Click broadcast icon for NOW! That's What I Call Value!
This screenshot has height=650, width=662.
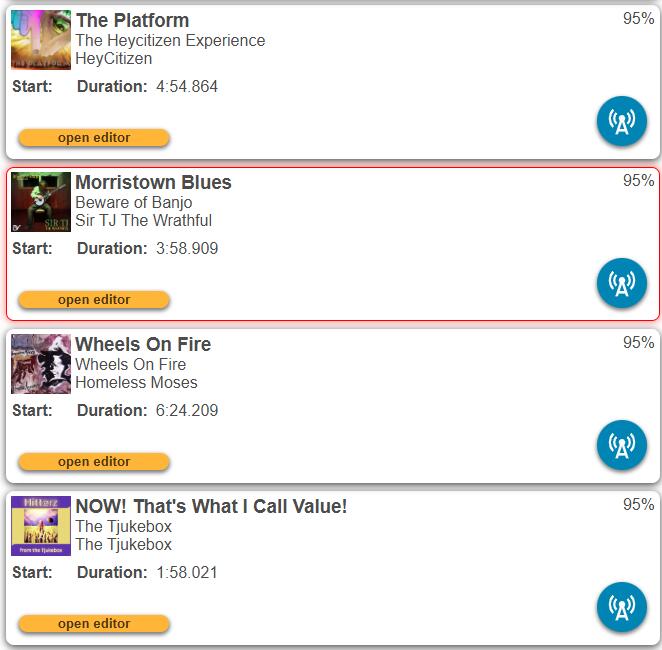[621, 607]
